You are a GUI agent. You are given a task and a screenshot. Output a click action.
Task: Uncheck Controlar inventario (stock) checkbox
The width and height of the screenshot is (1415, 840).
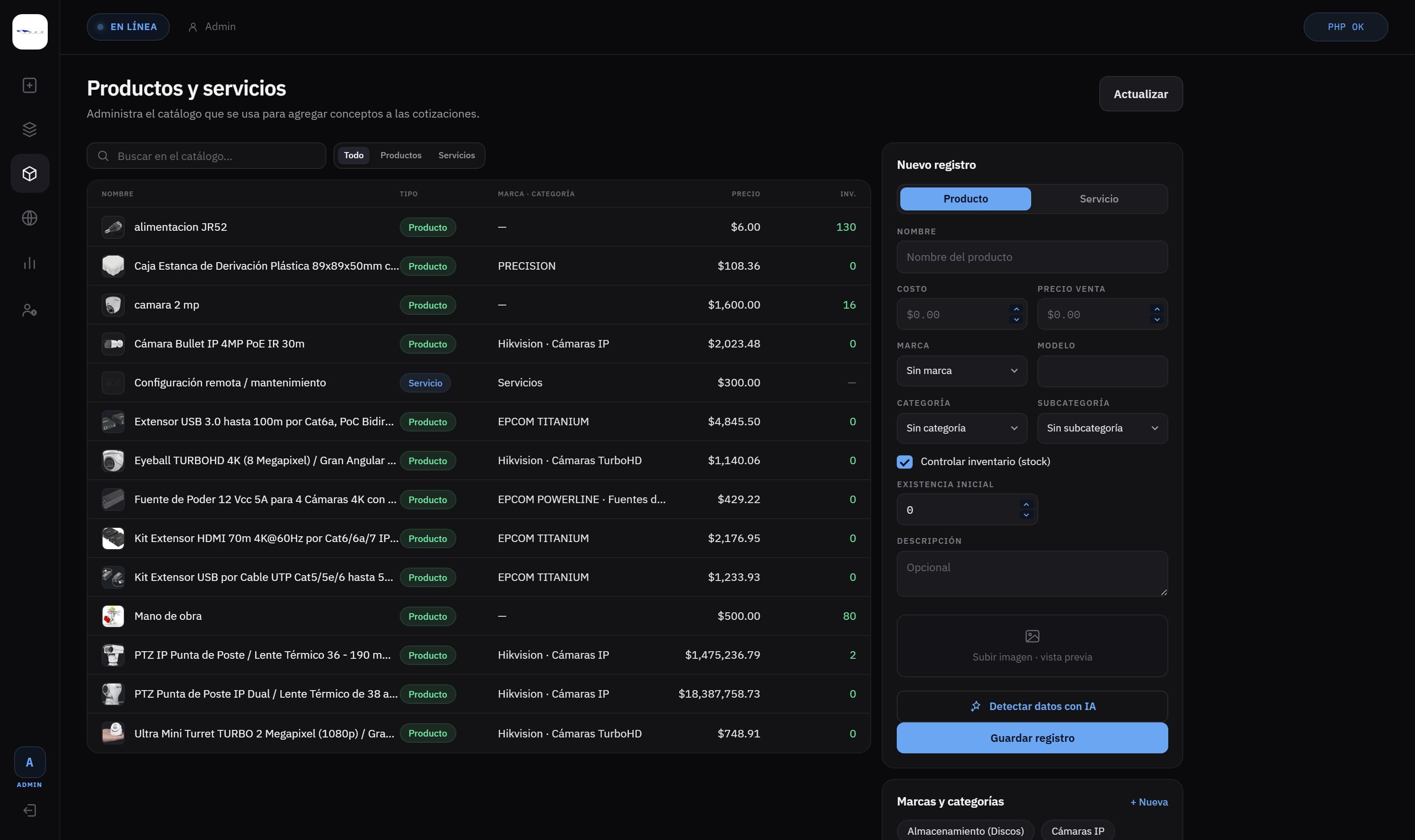(x=904, y=462)
